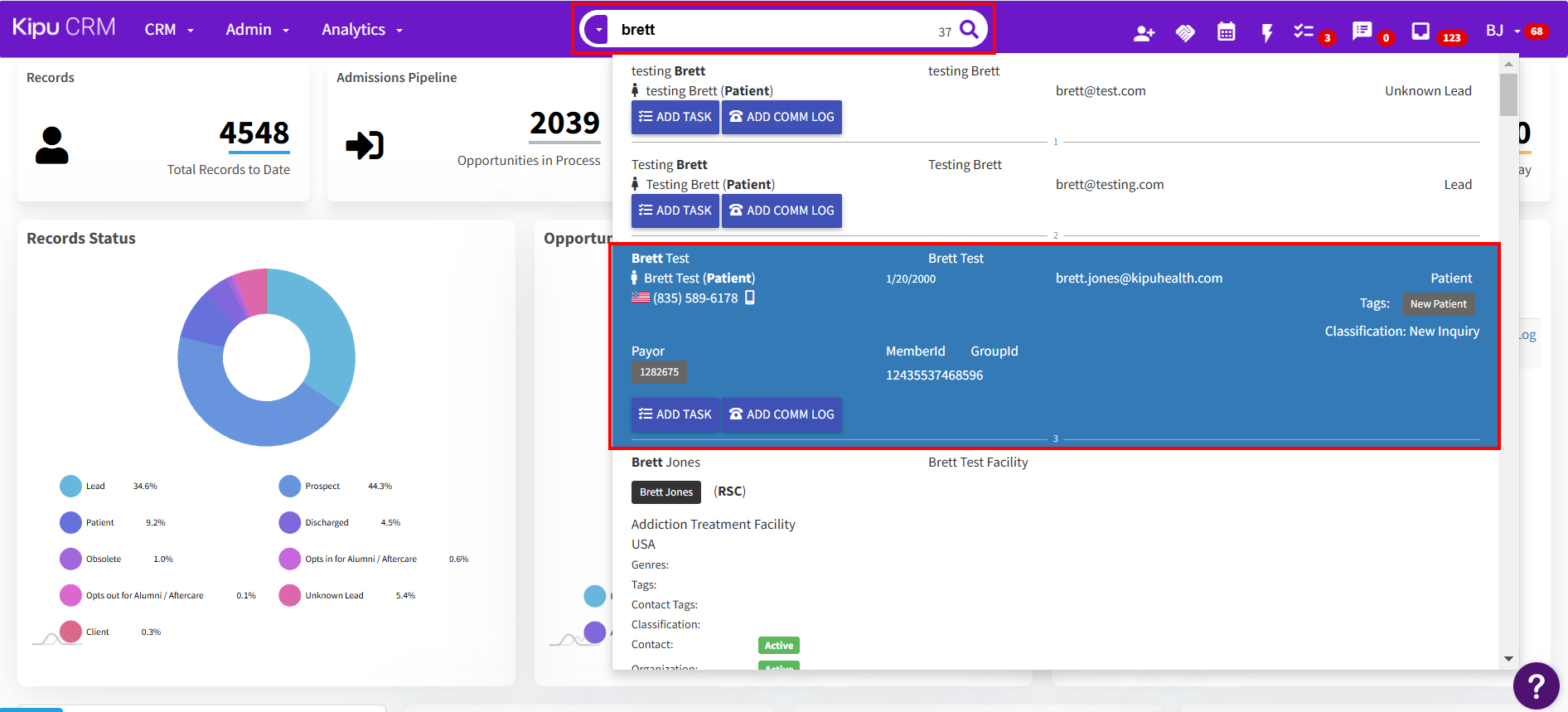Open the calendar icon in header
The width and height of the screenshot is (1568, 712).
click(1226, 32)
